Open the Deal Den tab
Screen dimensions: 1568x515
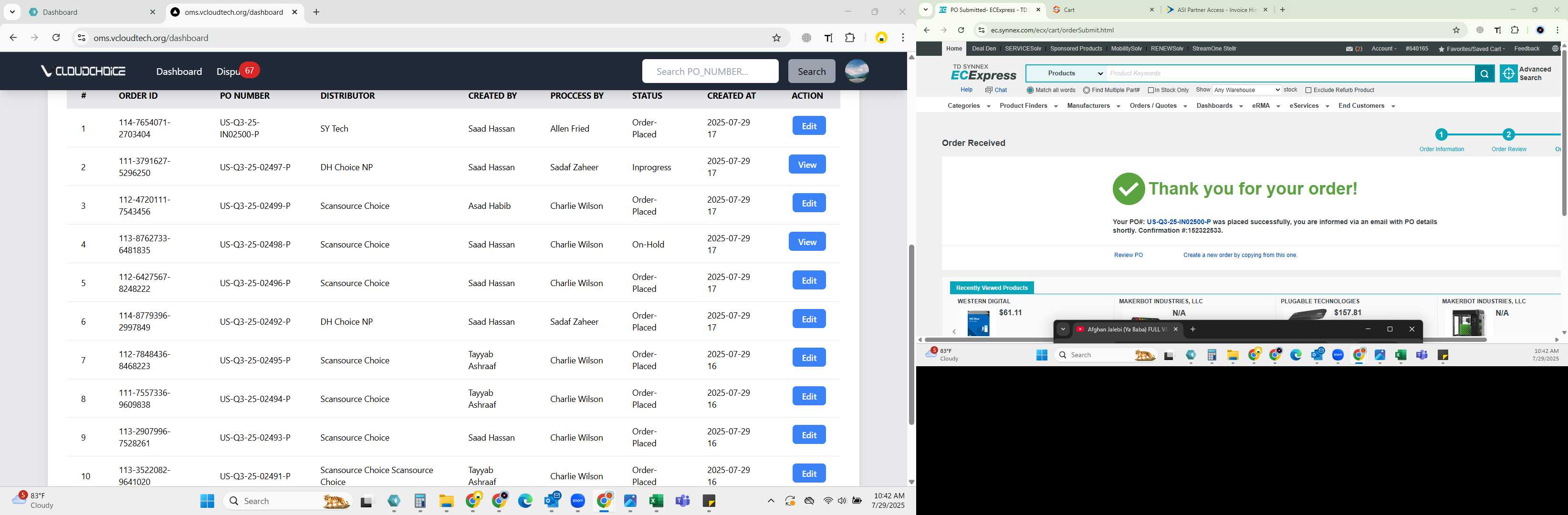(x=983, y=49)
